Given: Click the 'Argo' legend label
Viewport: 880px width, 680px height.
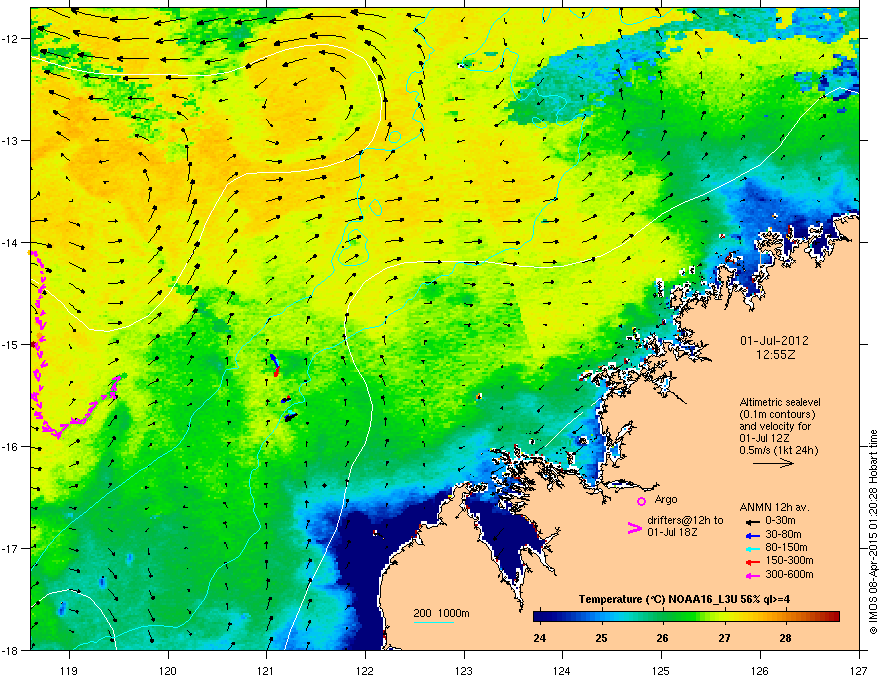Looking at the screenshot, I should [x=666, y=499].
